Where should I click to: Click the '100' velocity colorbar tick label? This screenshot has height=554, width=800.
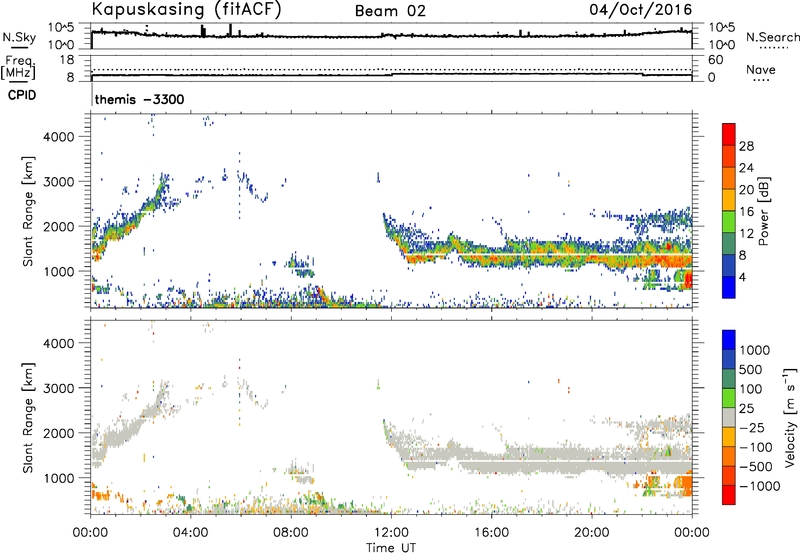[x=751, y=389]
